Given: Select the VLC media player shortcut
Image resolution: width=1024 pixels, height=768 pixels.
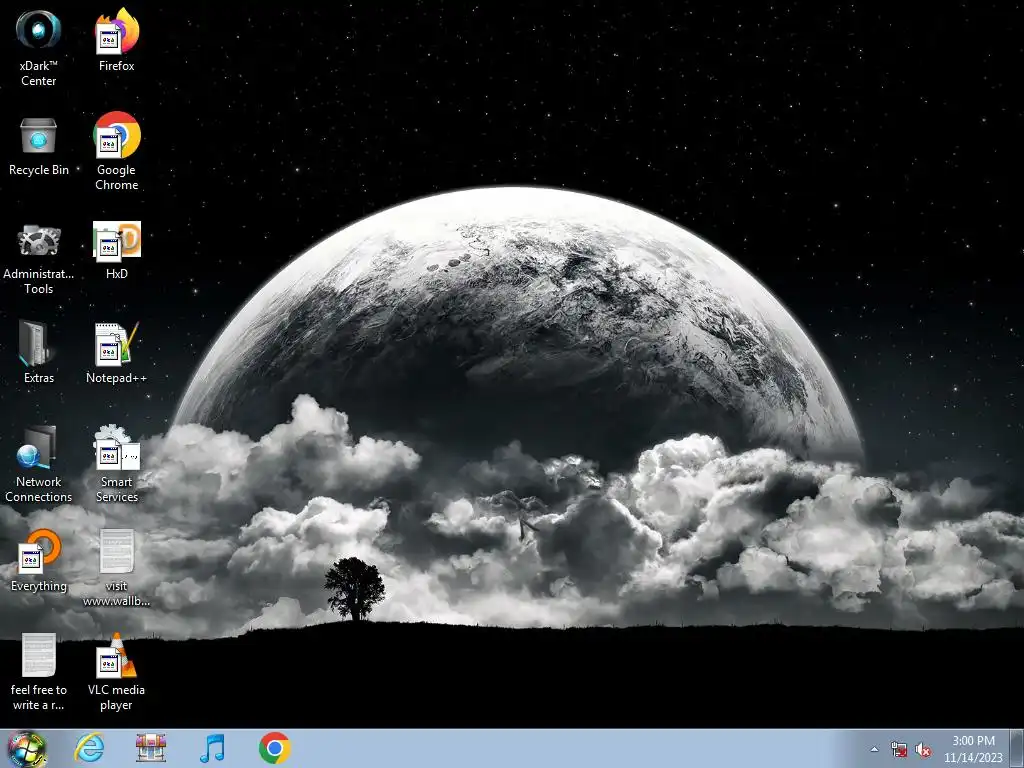Looking at the screenshot, I should coord(116,671).
